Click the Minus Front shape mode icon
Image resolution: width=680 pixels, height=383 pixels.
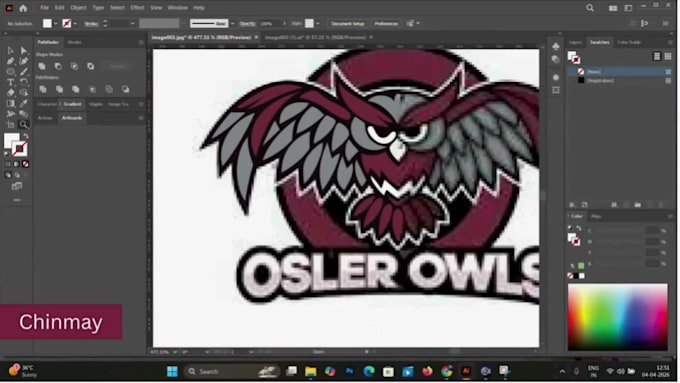point(58,66)
